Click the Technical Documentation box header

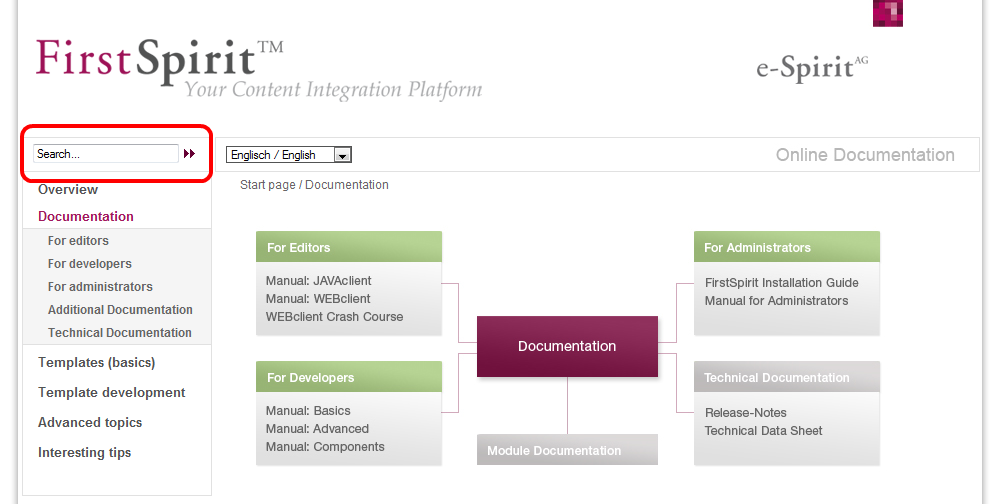[787, 377]
